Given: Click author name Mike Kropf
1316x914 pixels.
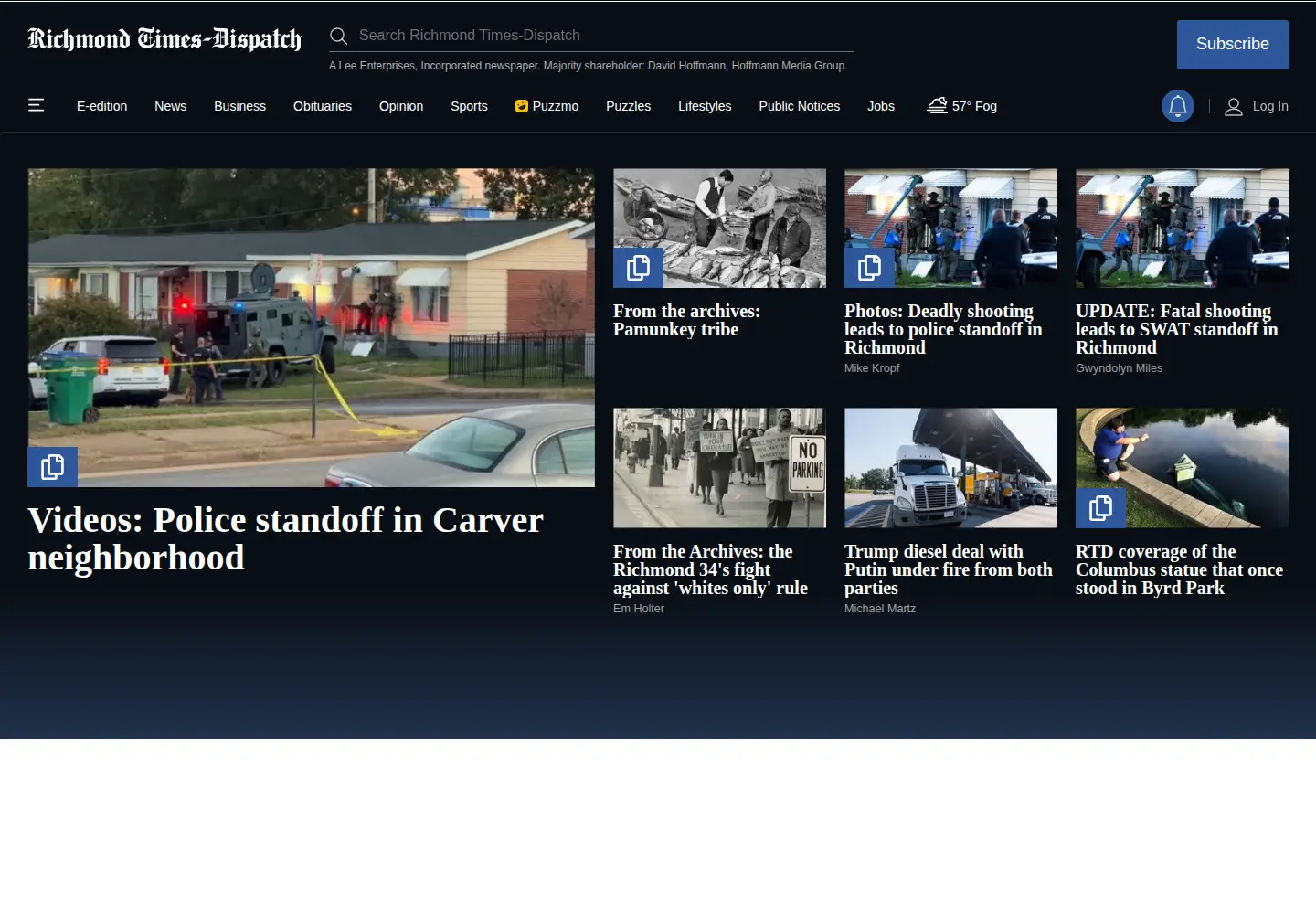Looking at the screenshot, I should tap(872, 368).
